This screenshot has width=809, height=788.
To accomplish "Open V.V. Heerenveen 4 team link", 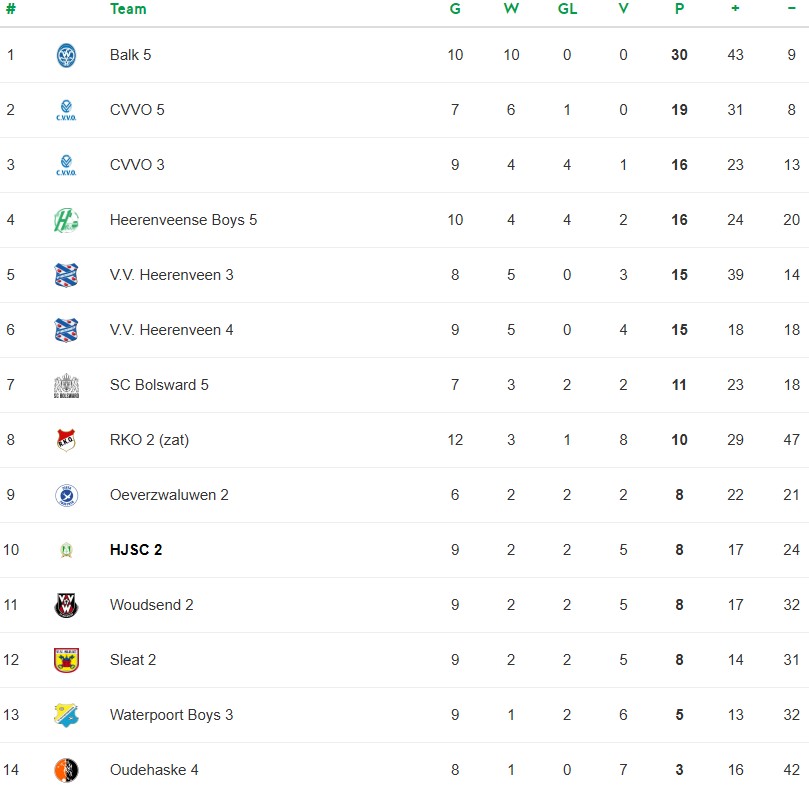I will click(x=171, y=330).
